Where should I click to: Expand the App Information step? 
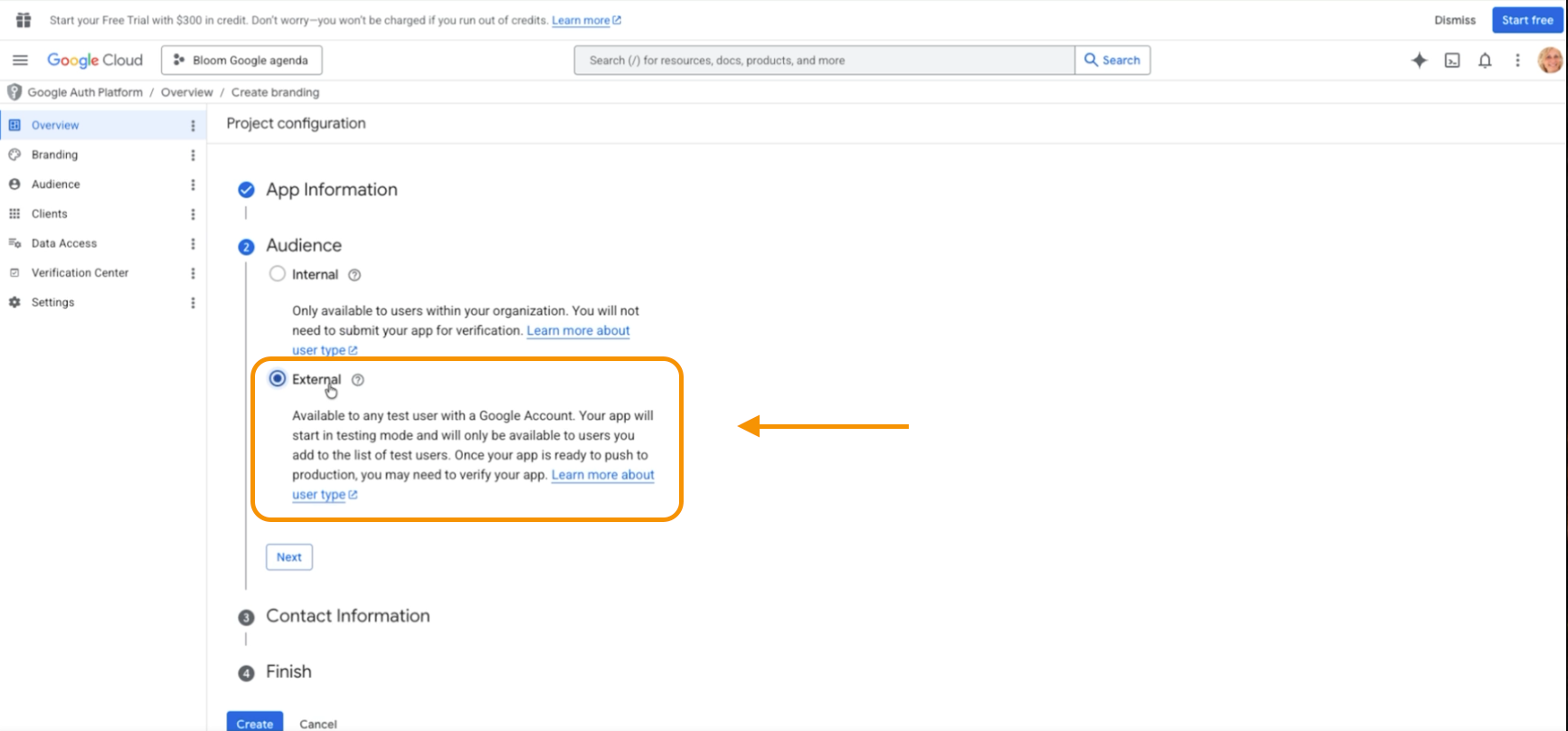332,190
